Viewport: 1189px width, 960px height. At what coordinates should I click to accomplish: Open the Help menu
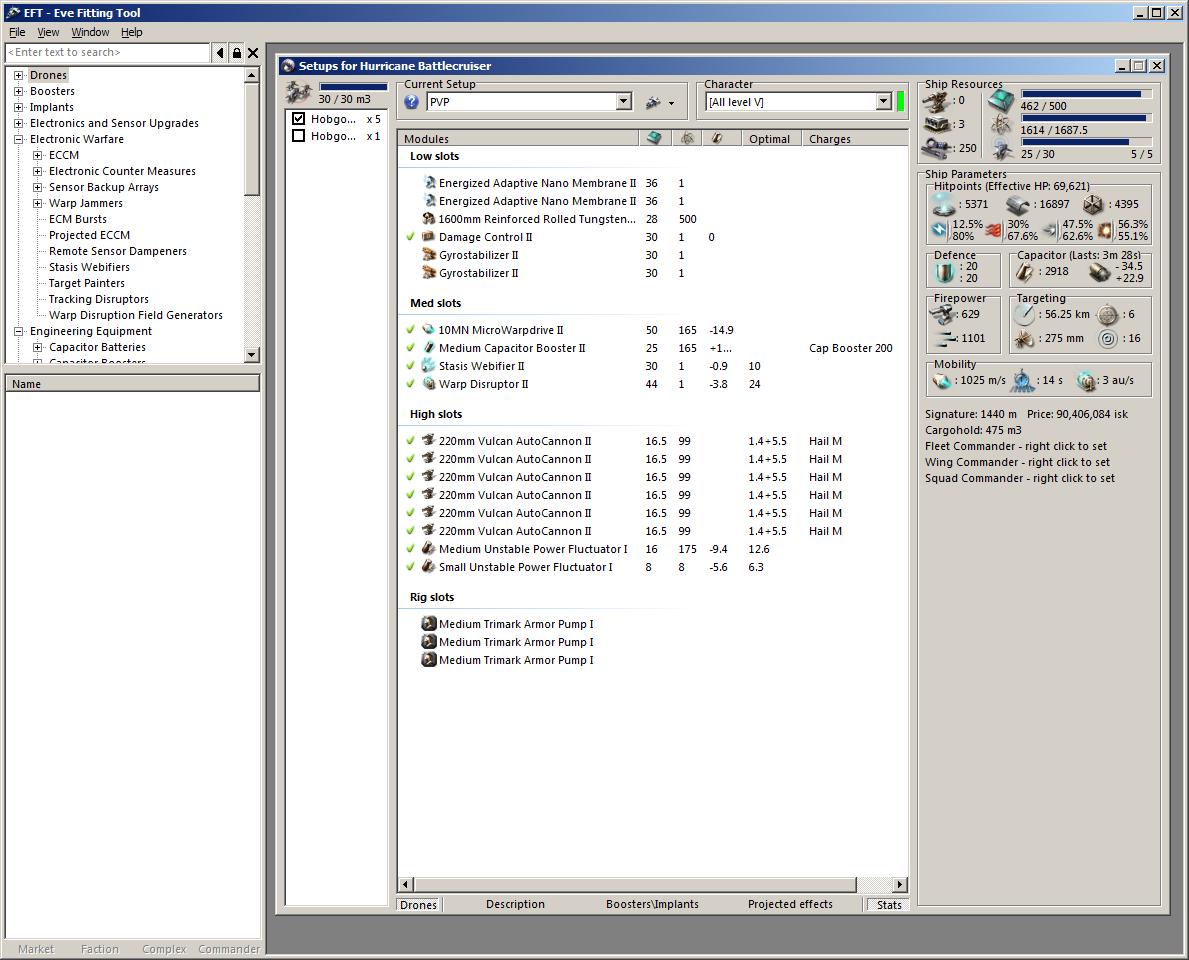point(132,32)
